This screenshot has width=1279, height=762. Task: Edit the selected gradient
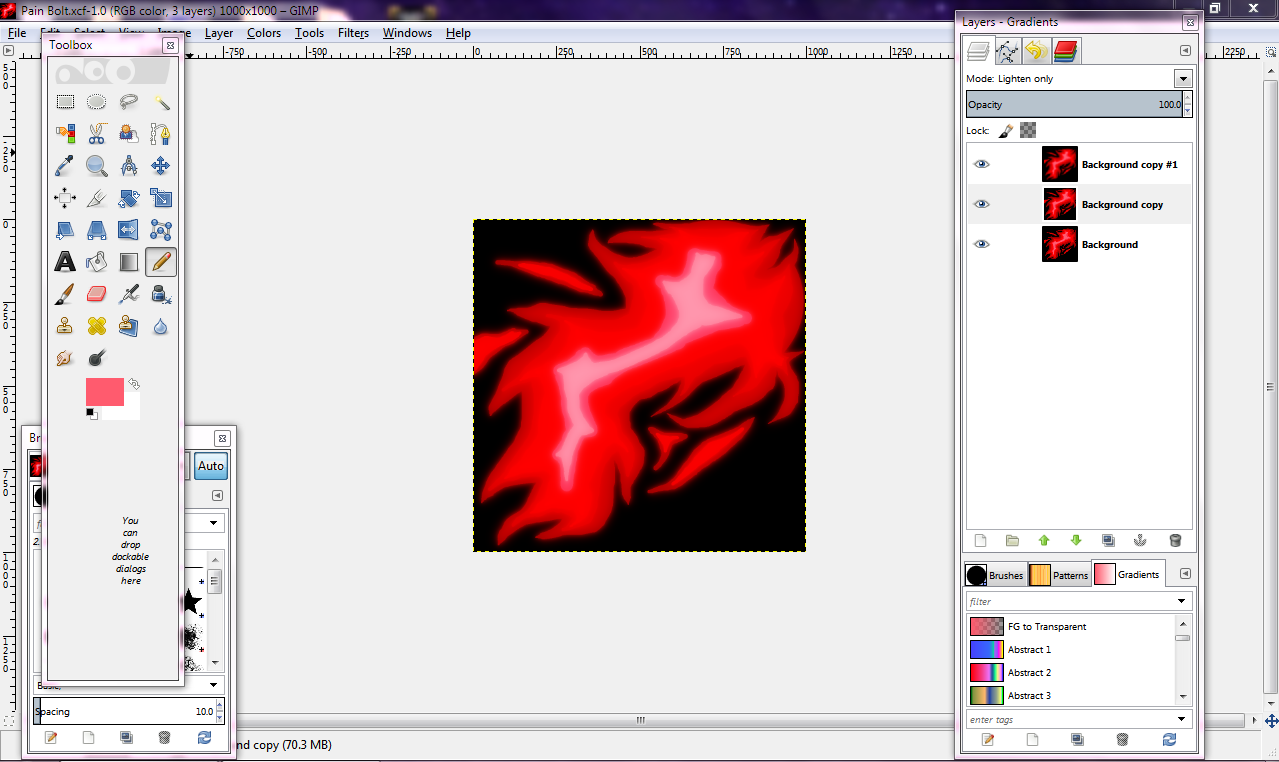[988, 739]
